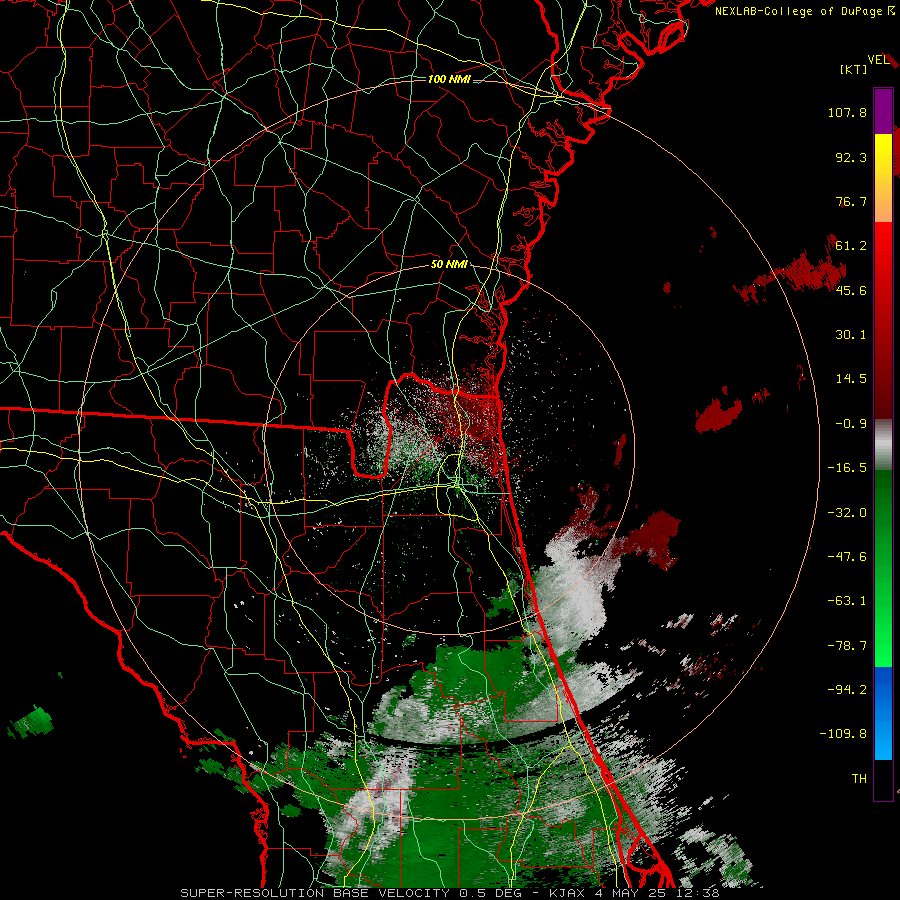This screenshot has height=900, width=900.
Task: Click the 45.6 velocity scale value
Action: point(851,290)
